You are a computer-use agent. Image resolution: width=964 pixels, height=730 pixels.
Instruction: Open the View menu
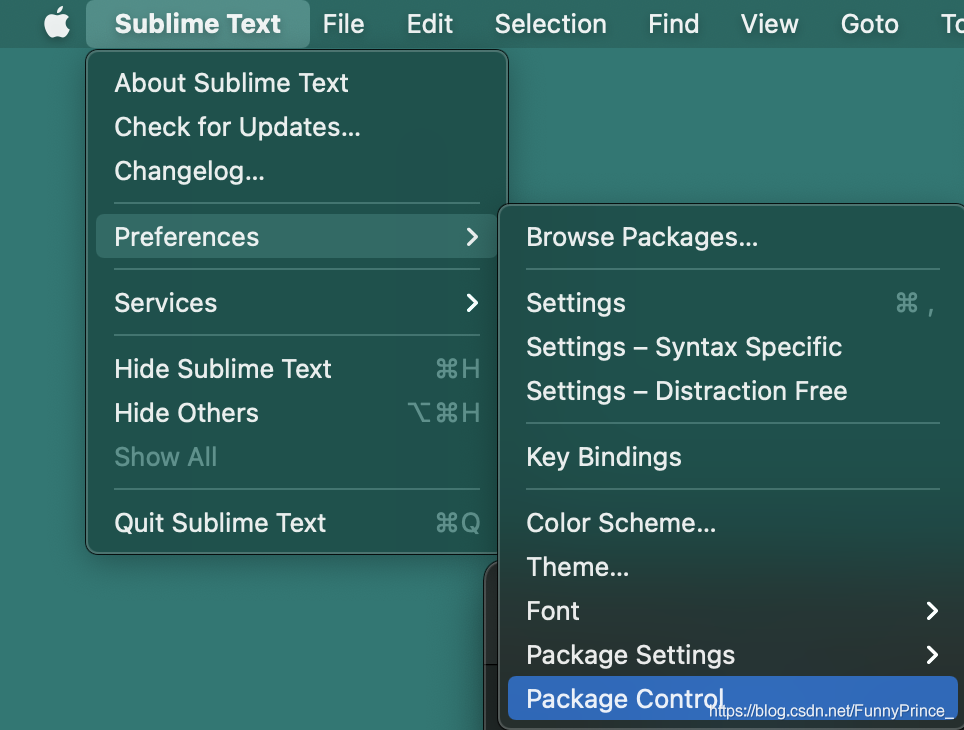point(769,24)
